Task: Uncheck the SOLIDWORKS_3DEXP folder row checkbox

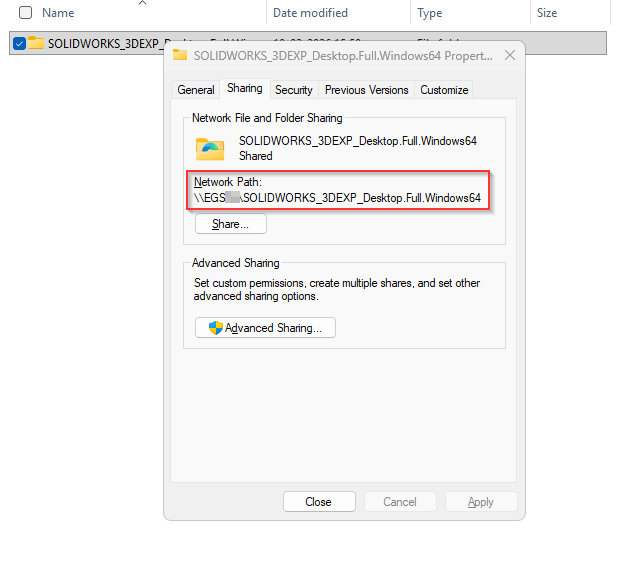Action: pyautogui.click(x=20, y=43)
